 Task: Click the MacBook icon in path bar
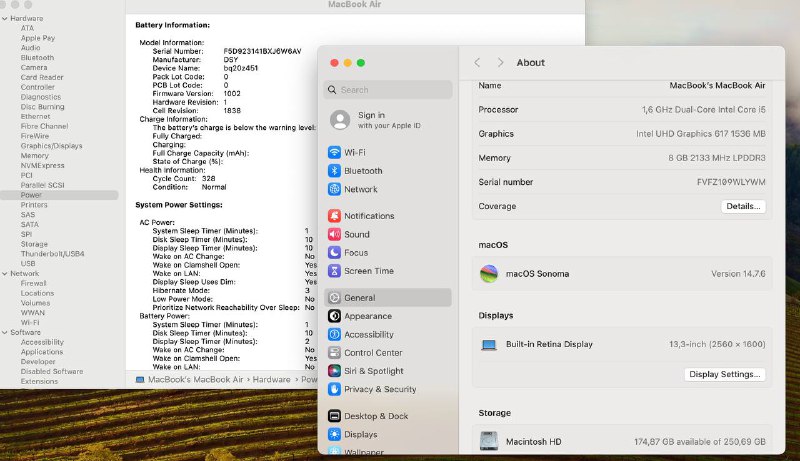[x=140, y=379]
